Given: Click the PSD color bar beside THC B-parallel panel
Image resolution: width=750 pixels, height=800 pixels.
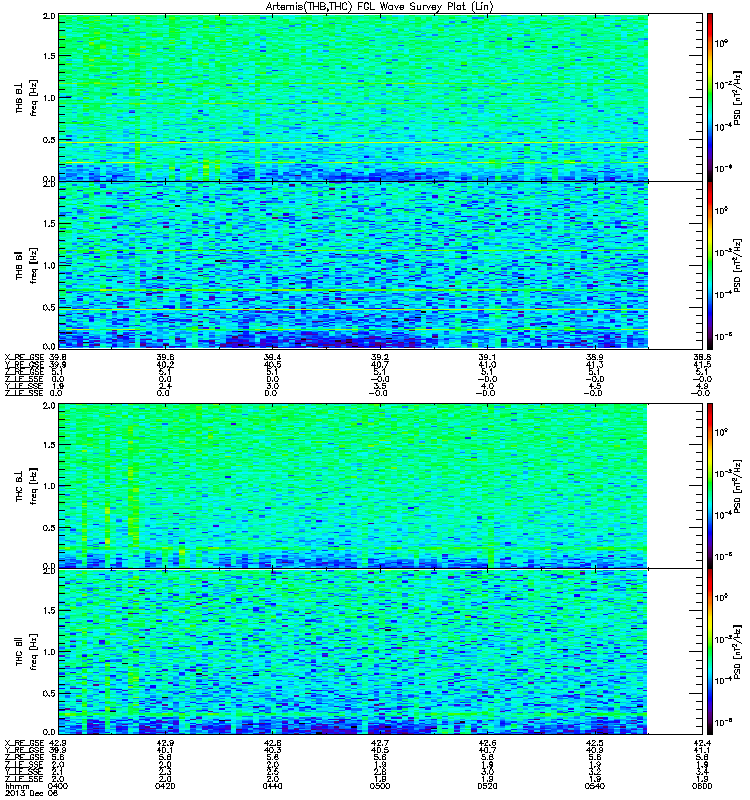Looking at the screenshot, I should pos(710,652).
